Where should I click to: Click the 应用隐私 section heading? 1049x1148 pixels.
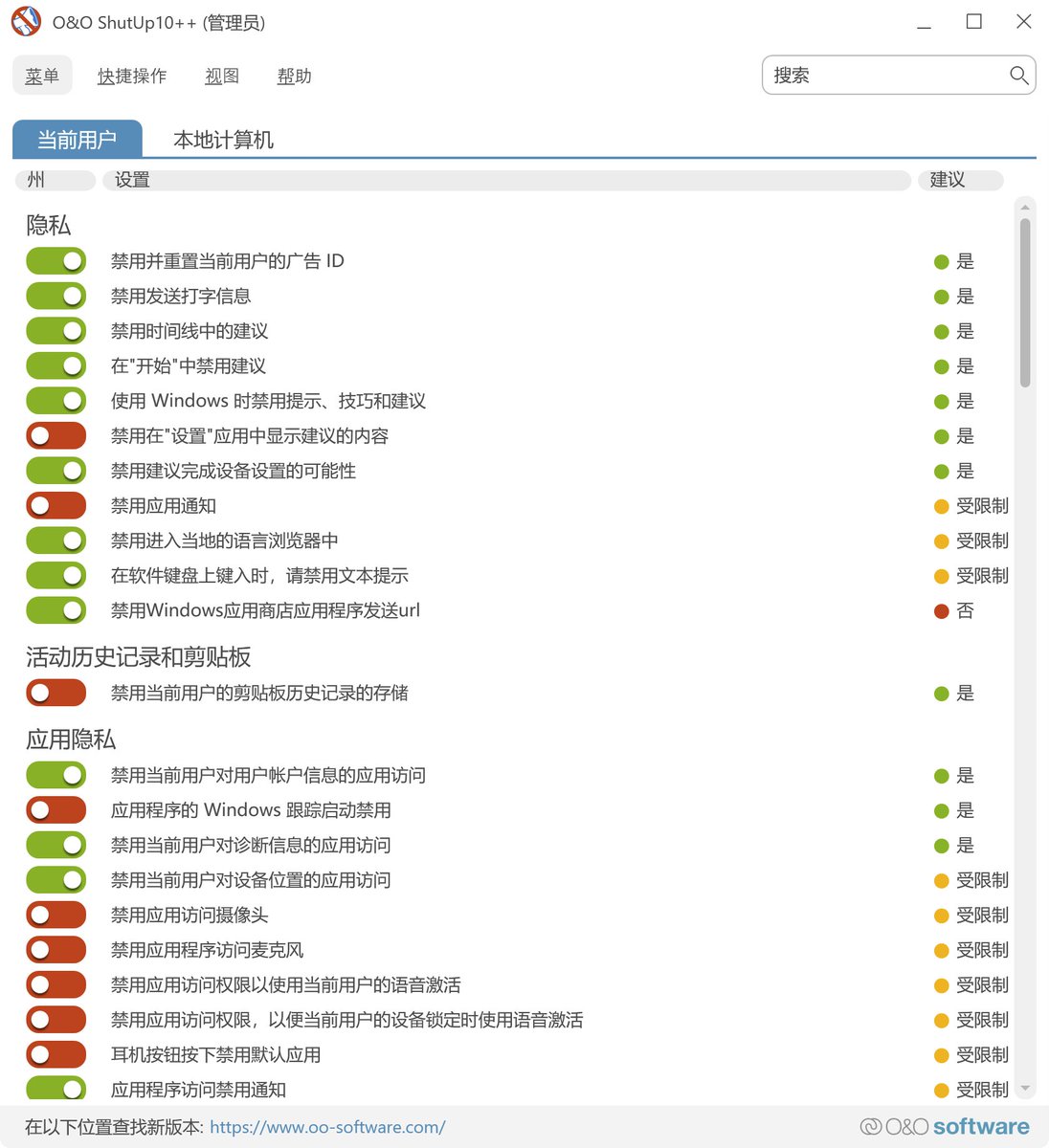[x=71, y=740]
